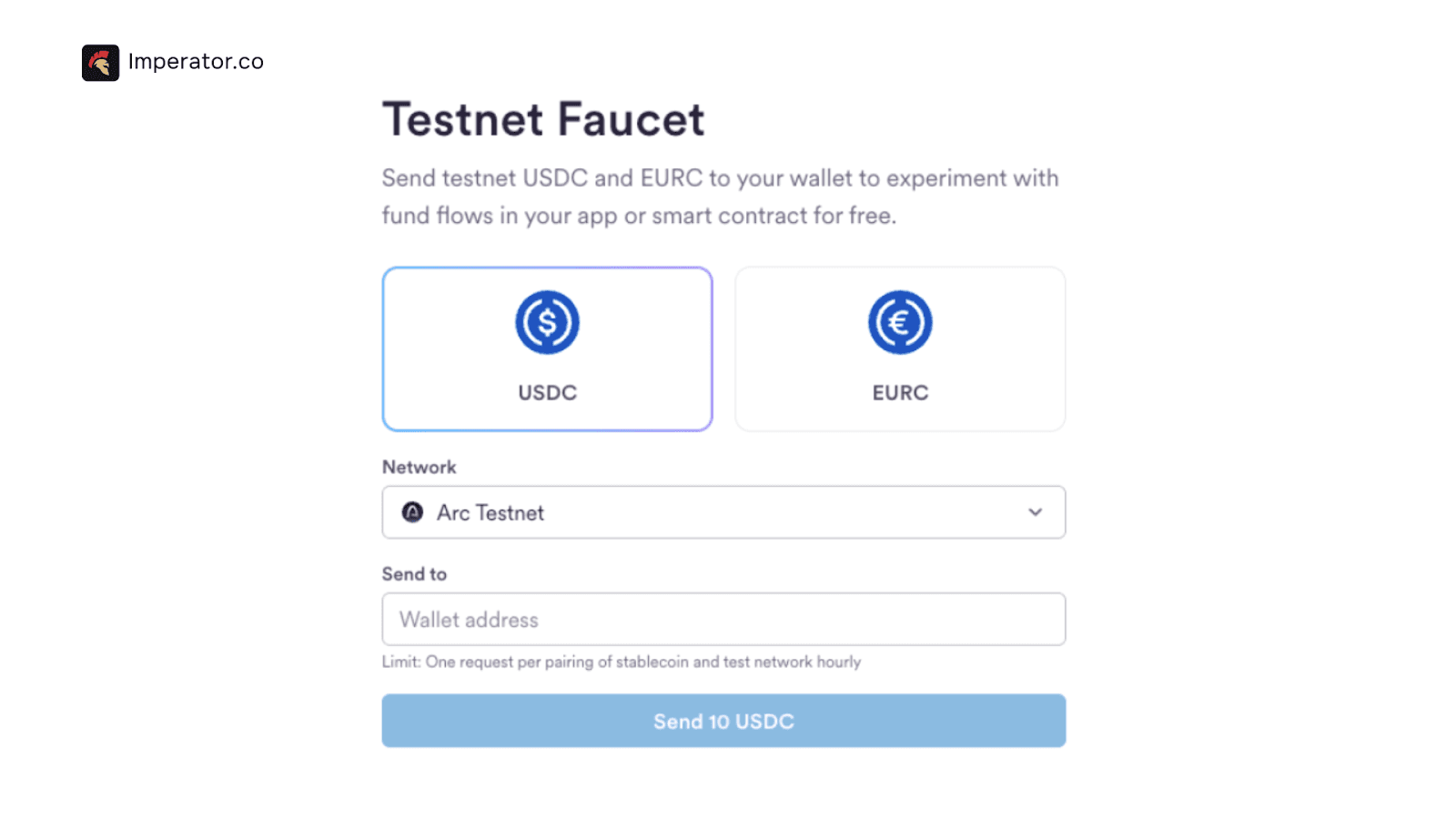This screenshot has width=1456, height=819.
Task: Click the Send to field label
Action: pyautogui.click(x=414, y=574)
